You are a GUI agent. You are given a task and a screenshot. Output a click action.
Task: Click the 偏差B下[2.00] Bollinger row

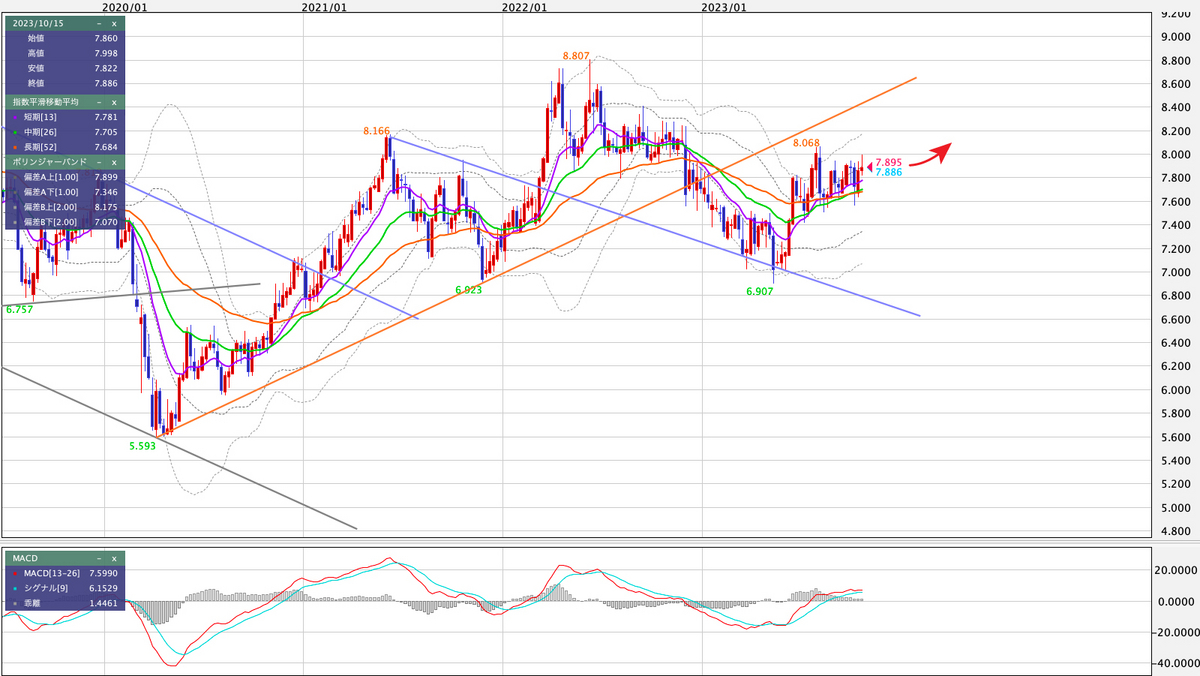point(63,221)
